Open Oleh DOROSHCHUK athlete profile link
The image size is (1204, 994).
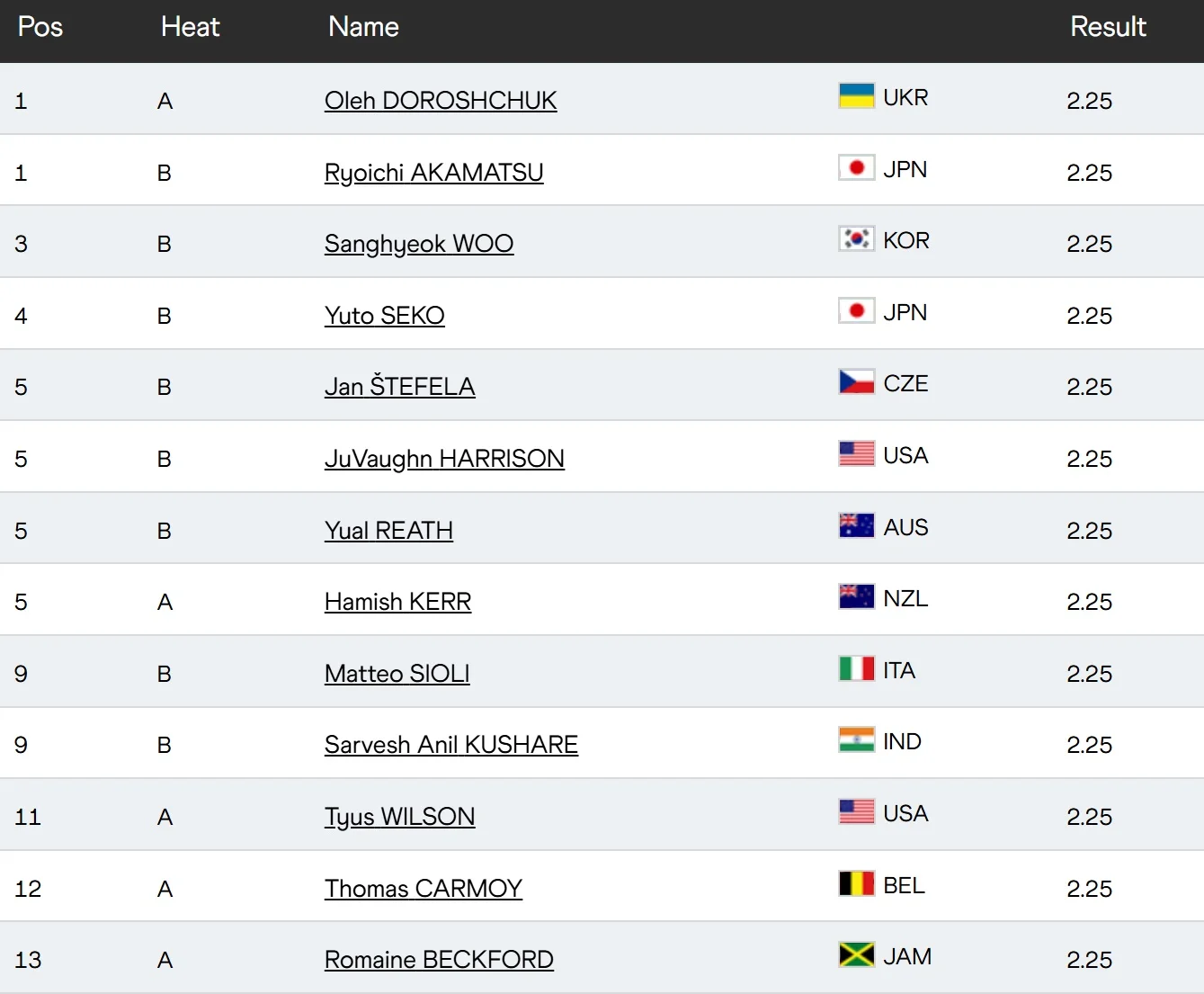pos(441,101)
